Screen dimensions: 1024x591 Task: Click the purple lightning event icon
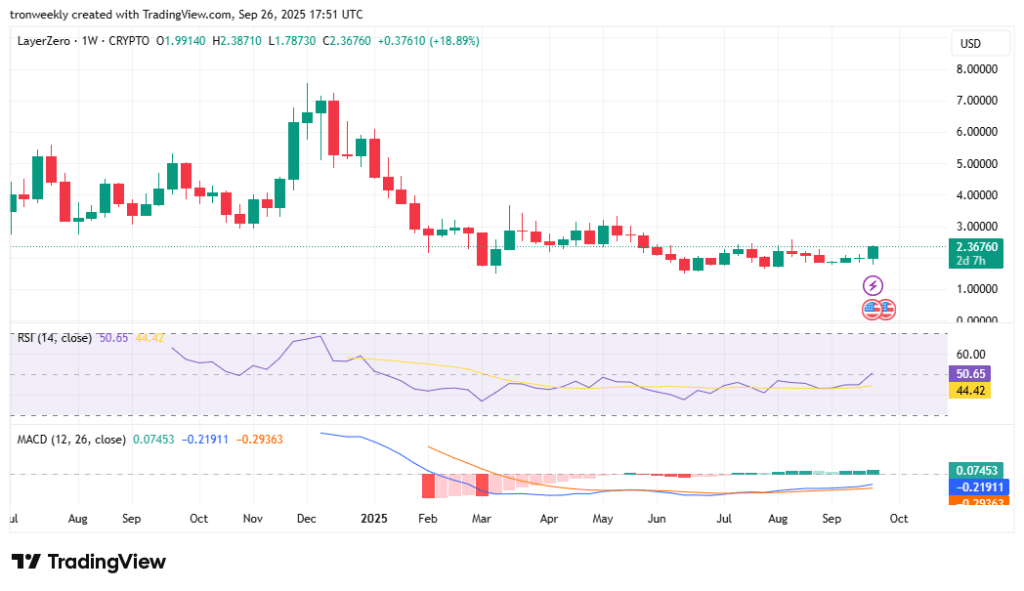(872, 285)
